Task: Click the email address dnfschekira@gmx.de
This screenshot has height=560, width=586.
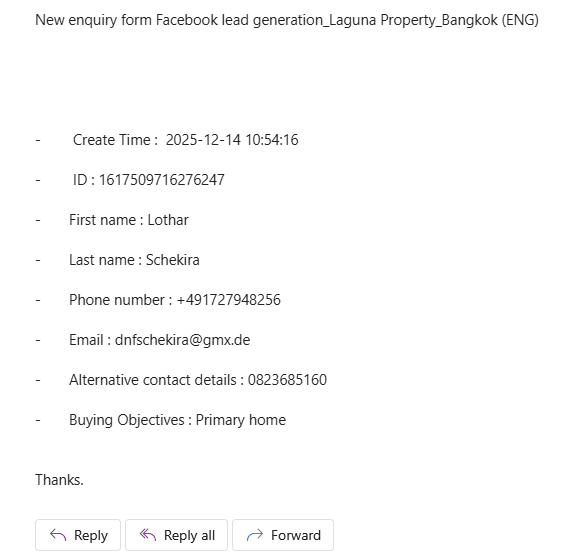Action: (182, 340)
